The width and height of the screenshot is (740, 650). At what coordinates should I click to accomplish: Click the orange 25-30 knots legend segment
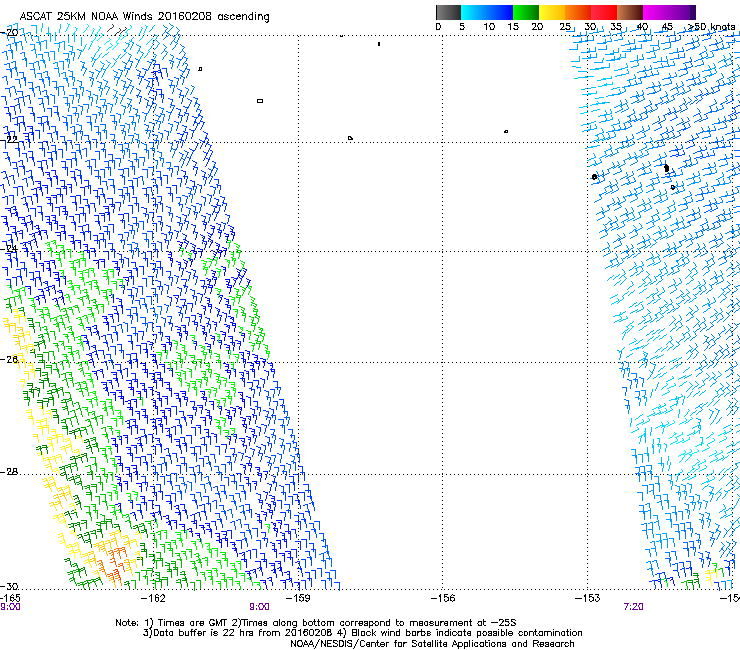578,12
